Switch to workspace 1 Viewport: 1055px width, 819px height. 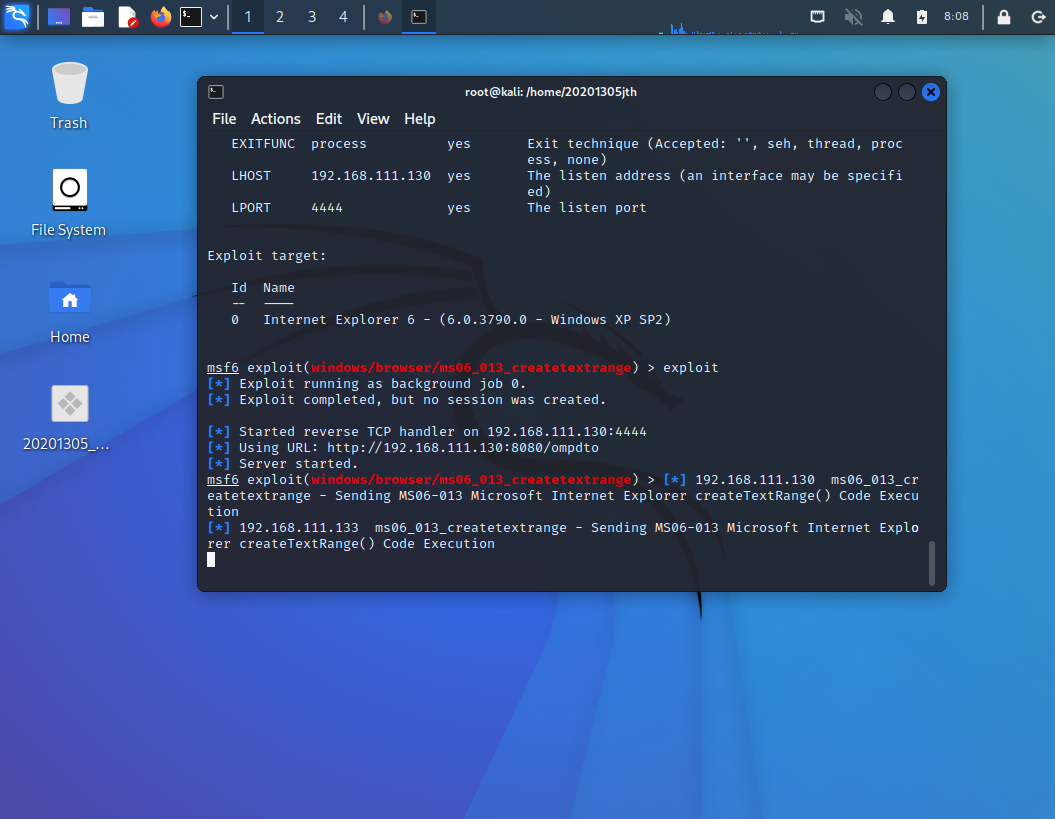pos(248,17)
